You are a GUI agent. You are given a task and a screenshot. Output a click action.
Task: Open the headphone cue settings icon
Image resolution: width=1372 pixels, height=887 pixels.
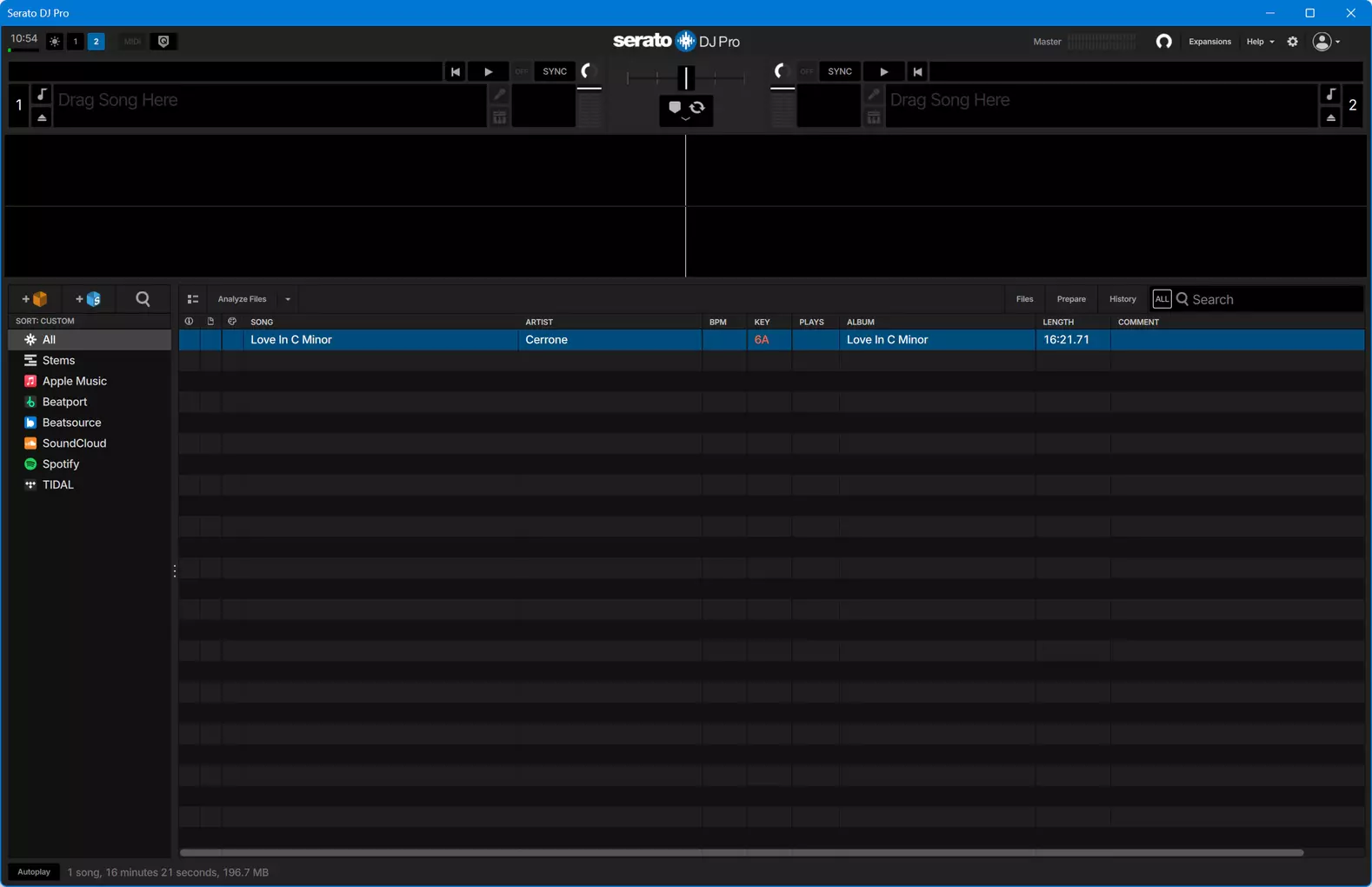[1163, 42]
